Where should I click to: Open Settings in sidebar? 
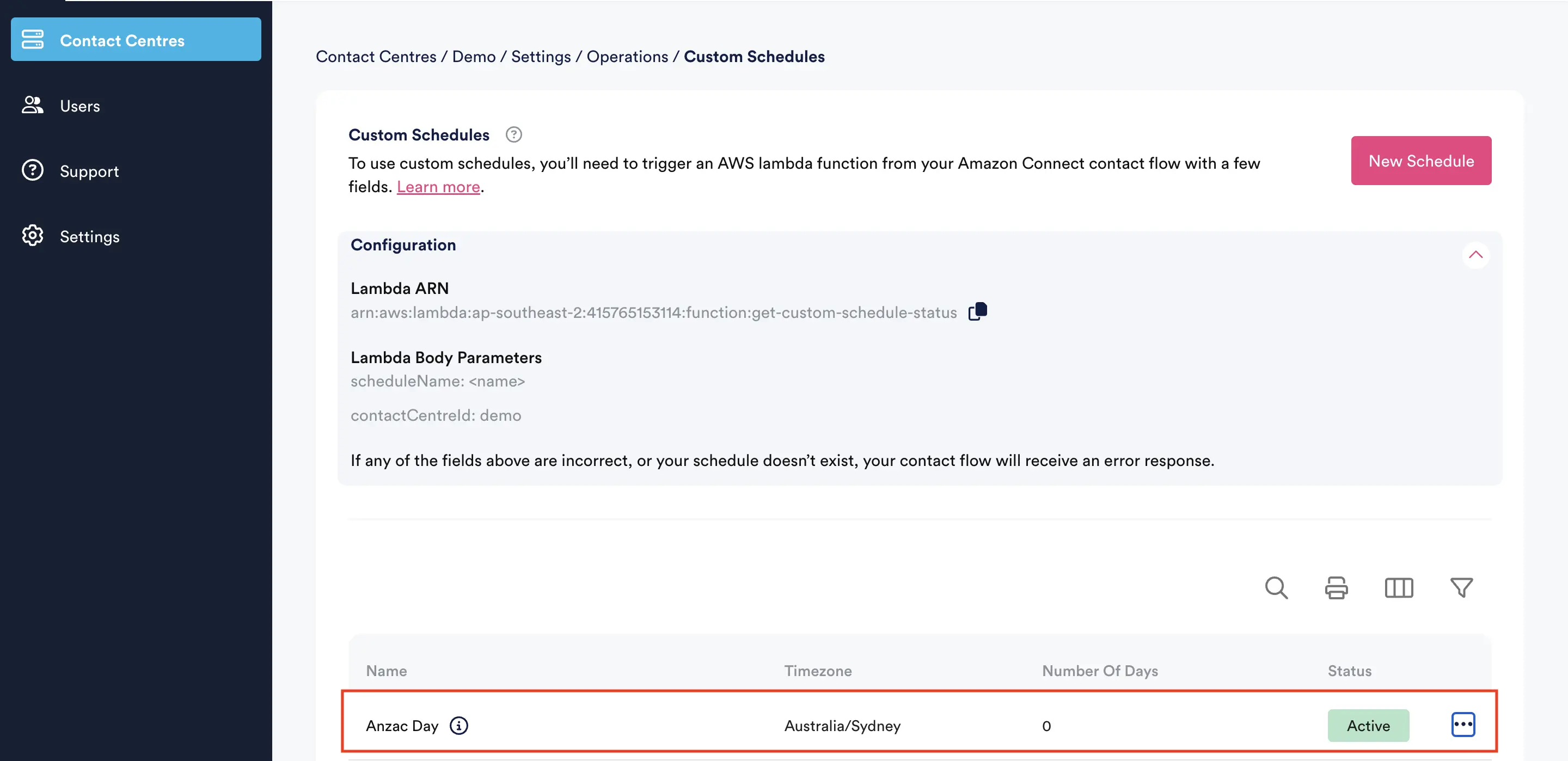pyautogui.click(x=89, y=236)
